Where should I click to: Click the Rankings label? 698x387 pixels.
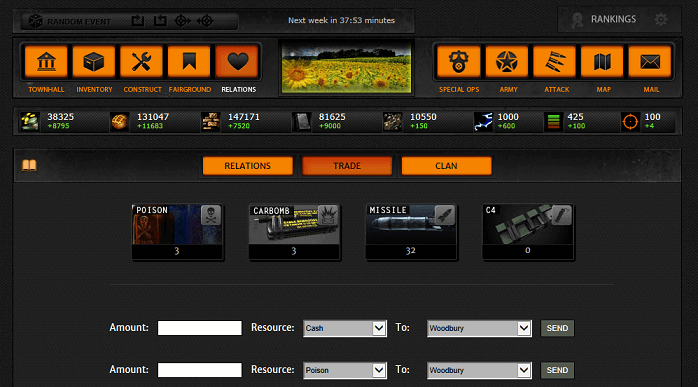click(x=613, y=19)
